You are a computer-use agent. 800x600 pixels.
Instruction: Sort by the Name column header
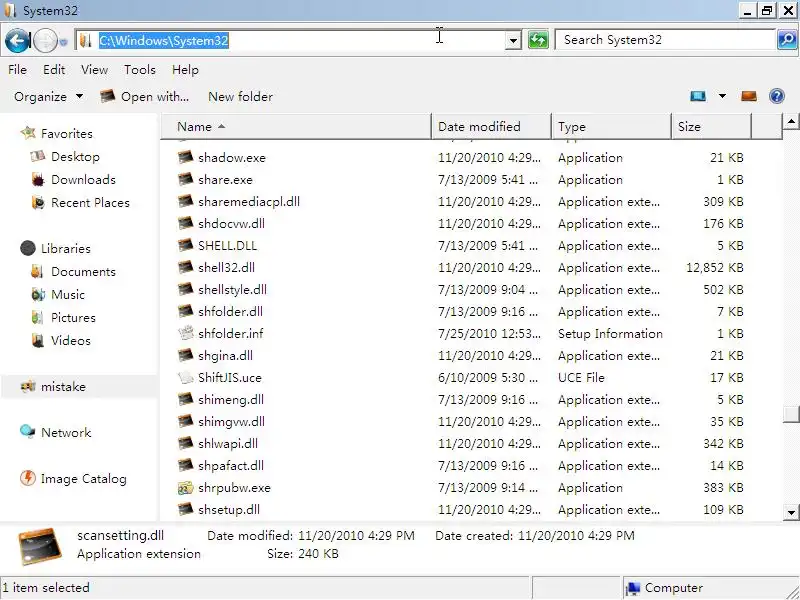click(296, 127)
